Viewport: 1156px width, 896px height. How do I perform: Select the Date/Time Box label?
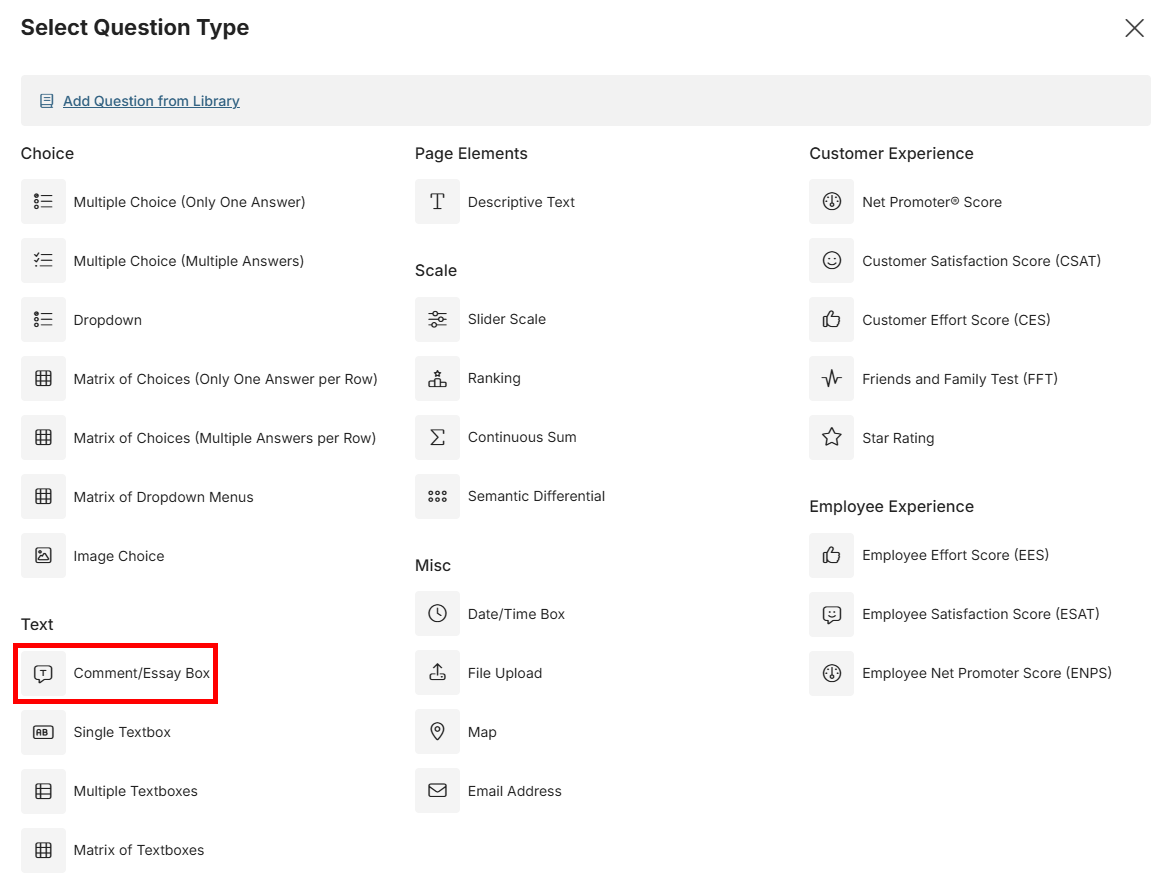coord(516,614)
